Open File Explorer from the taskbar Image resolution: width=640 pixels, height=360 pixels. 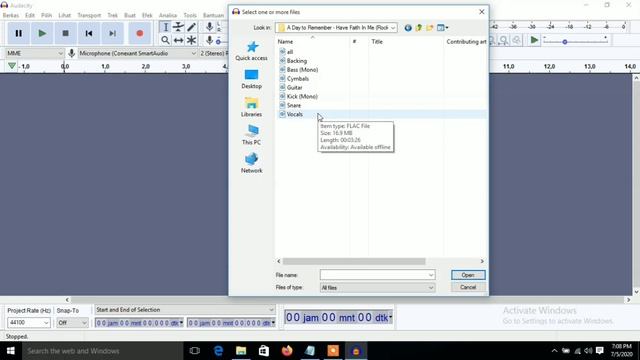pyautogui.click(x=241, y=351)
